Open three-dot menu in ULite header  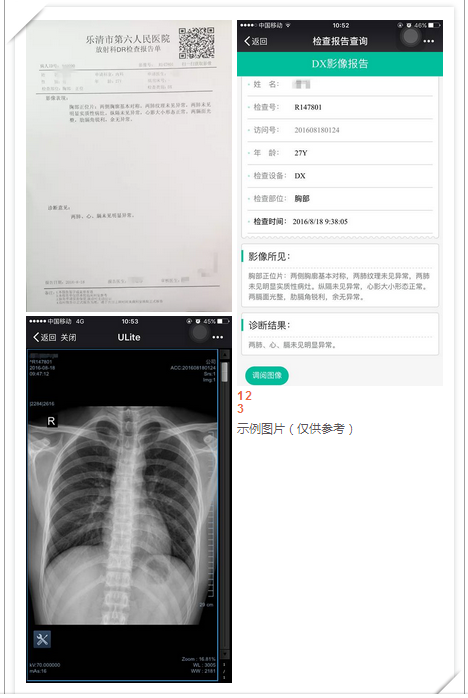218,337
